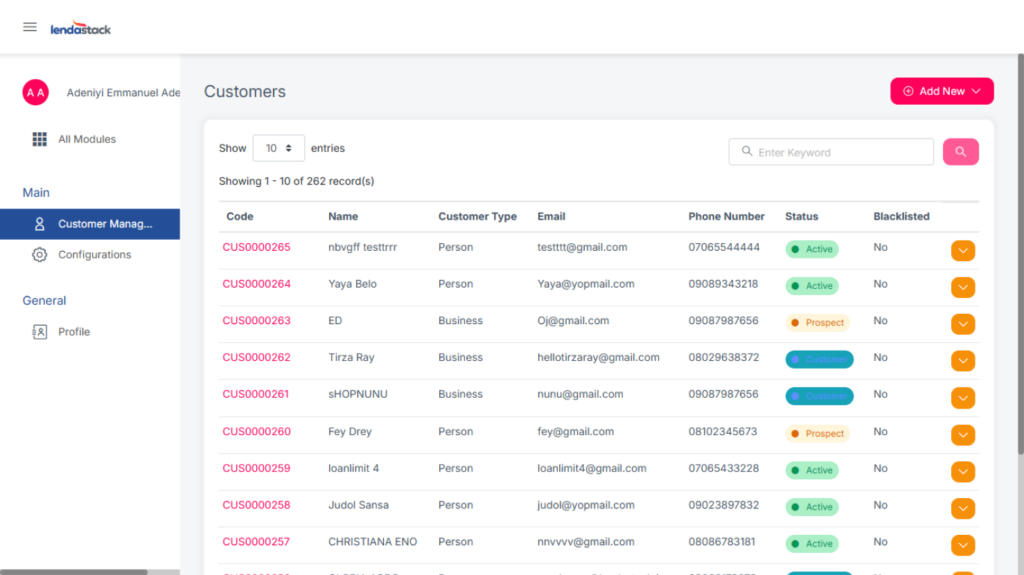Viewport: 1024px width, 575px height.
Task: Click the Customer Management person icon
Action: (x=40, y=224)
